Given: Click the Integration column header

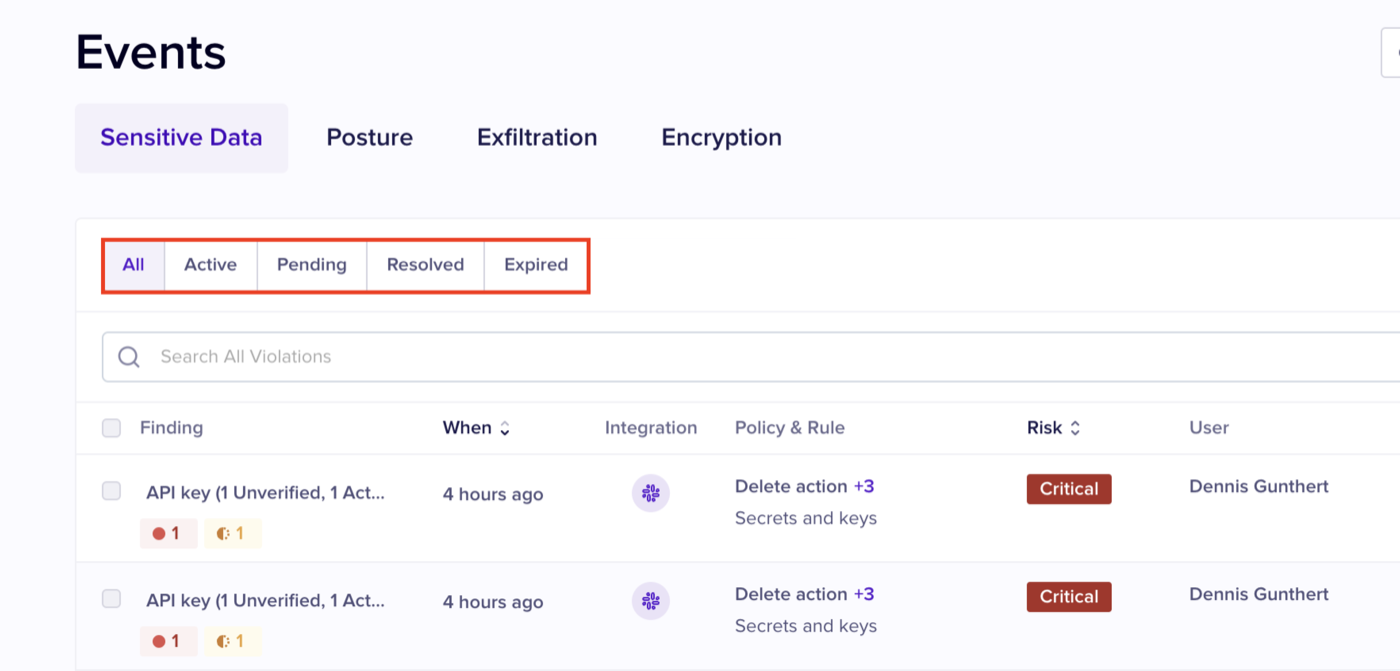Looking at the screenshot, I should coord(651,428).
